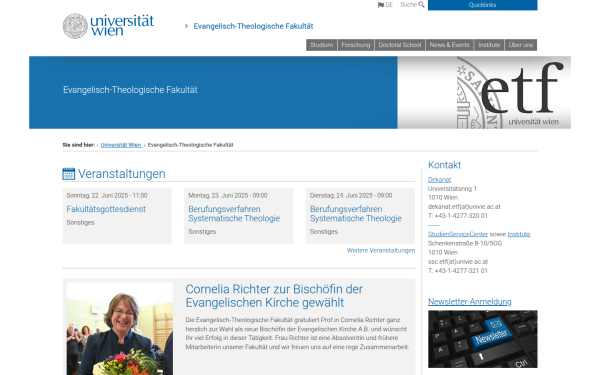
Task: Follow the Universität Wien breadcrumb link
Action: [x=121, y=145]
